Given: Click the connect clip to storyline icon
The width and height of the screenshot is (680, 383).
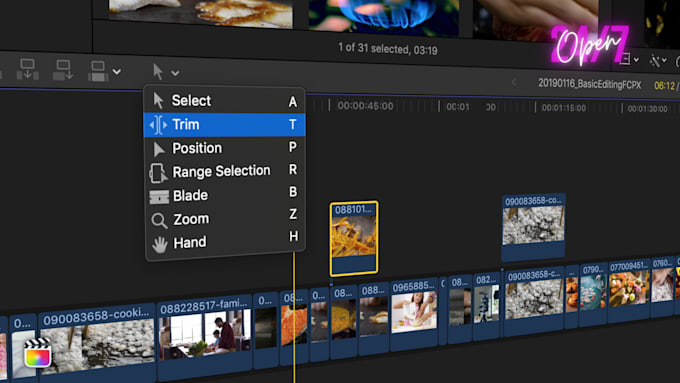Looking at the screenshot, I should (28, 69).
